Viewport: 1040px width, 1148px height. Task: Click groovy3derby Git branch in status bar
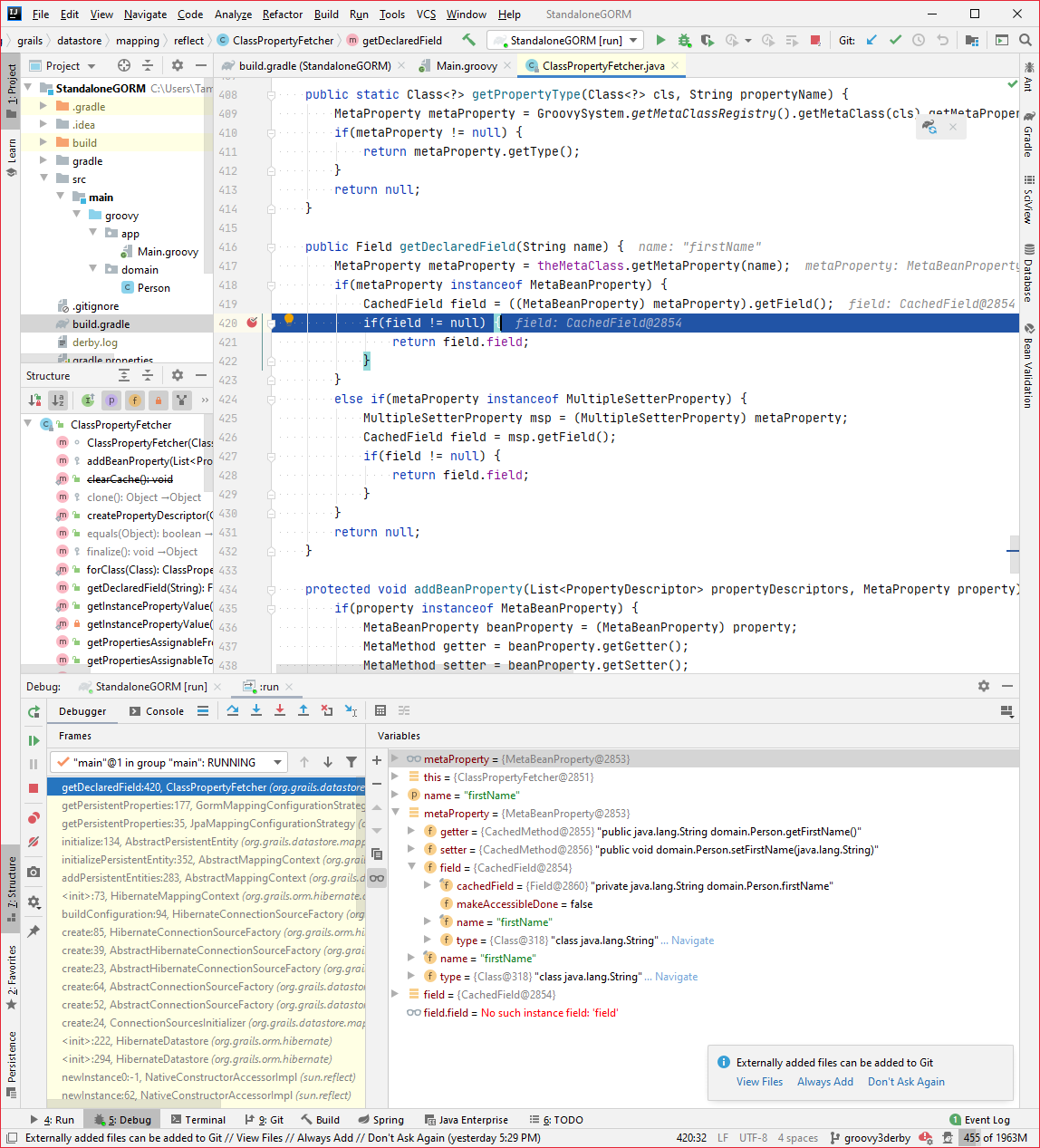pos(869,1138)
